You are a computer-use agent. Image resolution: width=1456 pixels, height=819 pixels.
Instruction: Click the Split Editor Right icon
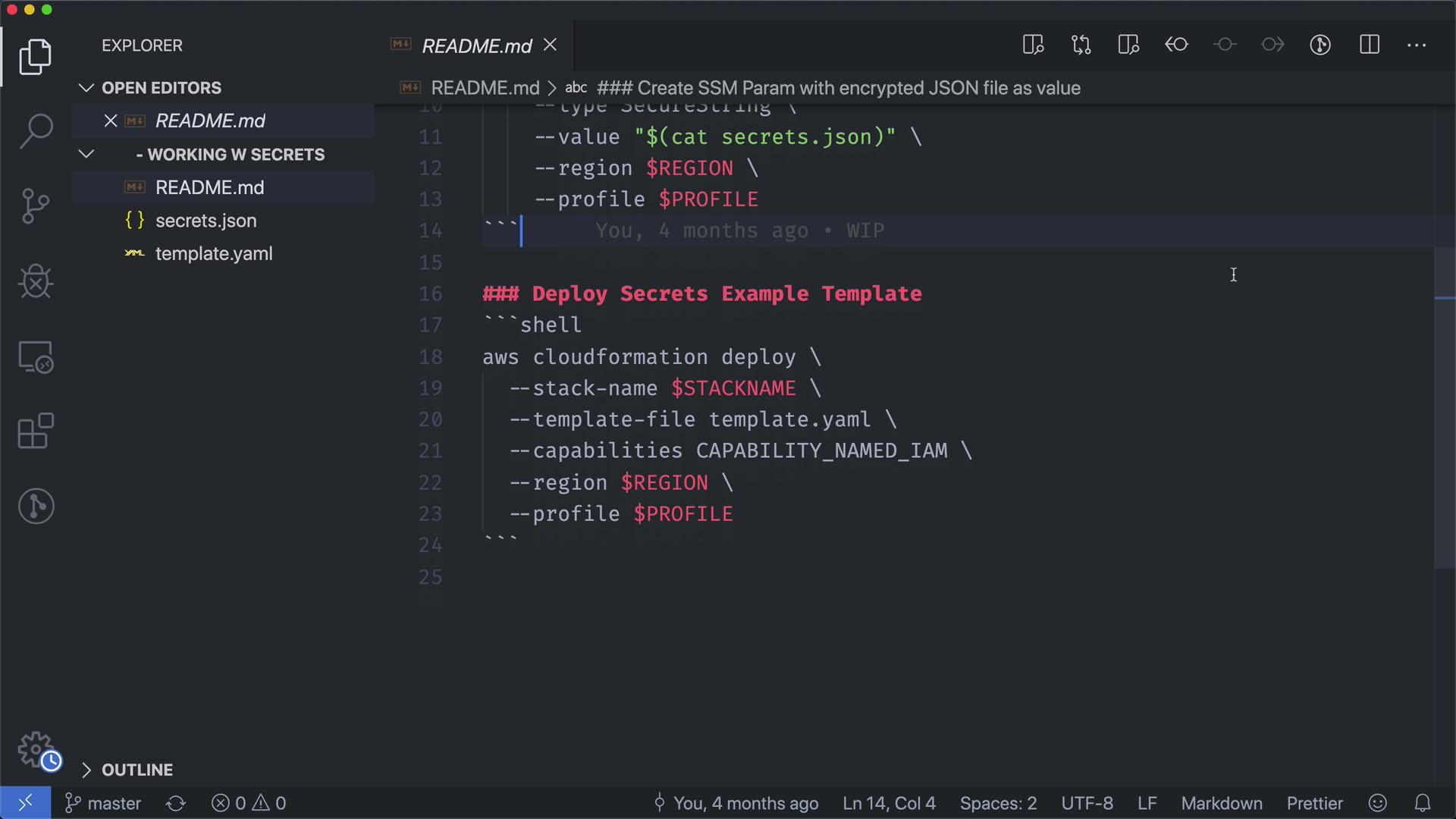(1369, 45)
